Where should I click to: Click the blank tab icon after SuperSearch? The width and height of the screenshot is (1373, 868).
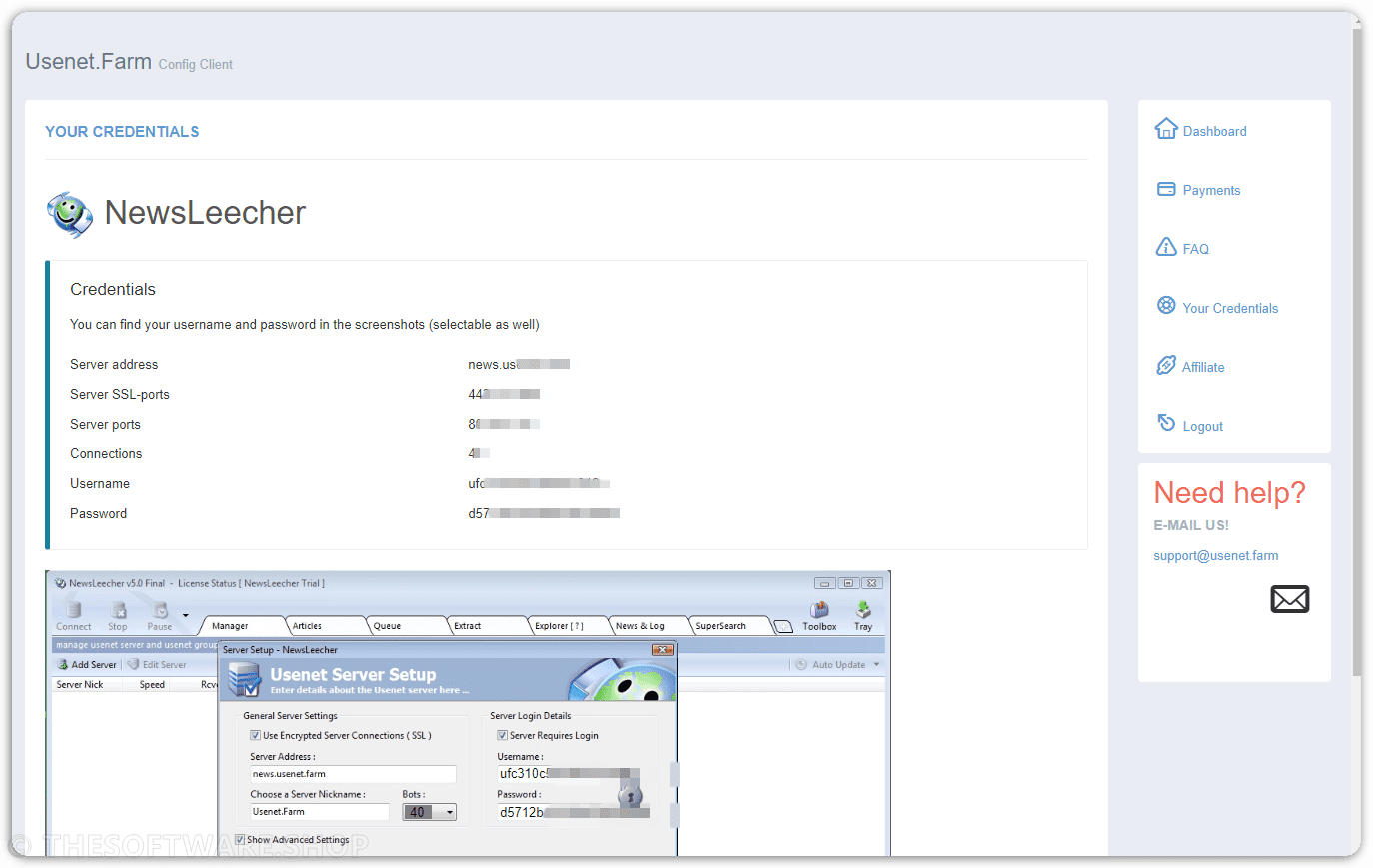(784, 627)
